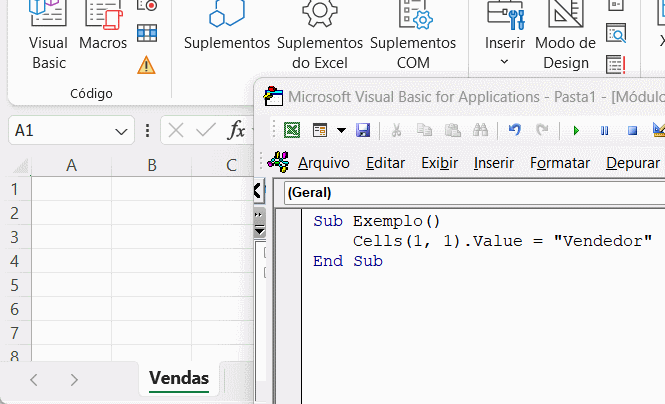Run the macro with the play icon
Viewport: 665px width, 404px height.
coord(576,130)
